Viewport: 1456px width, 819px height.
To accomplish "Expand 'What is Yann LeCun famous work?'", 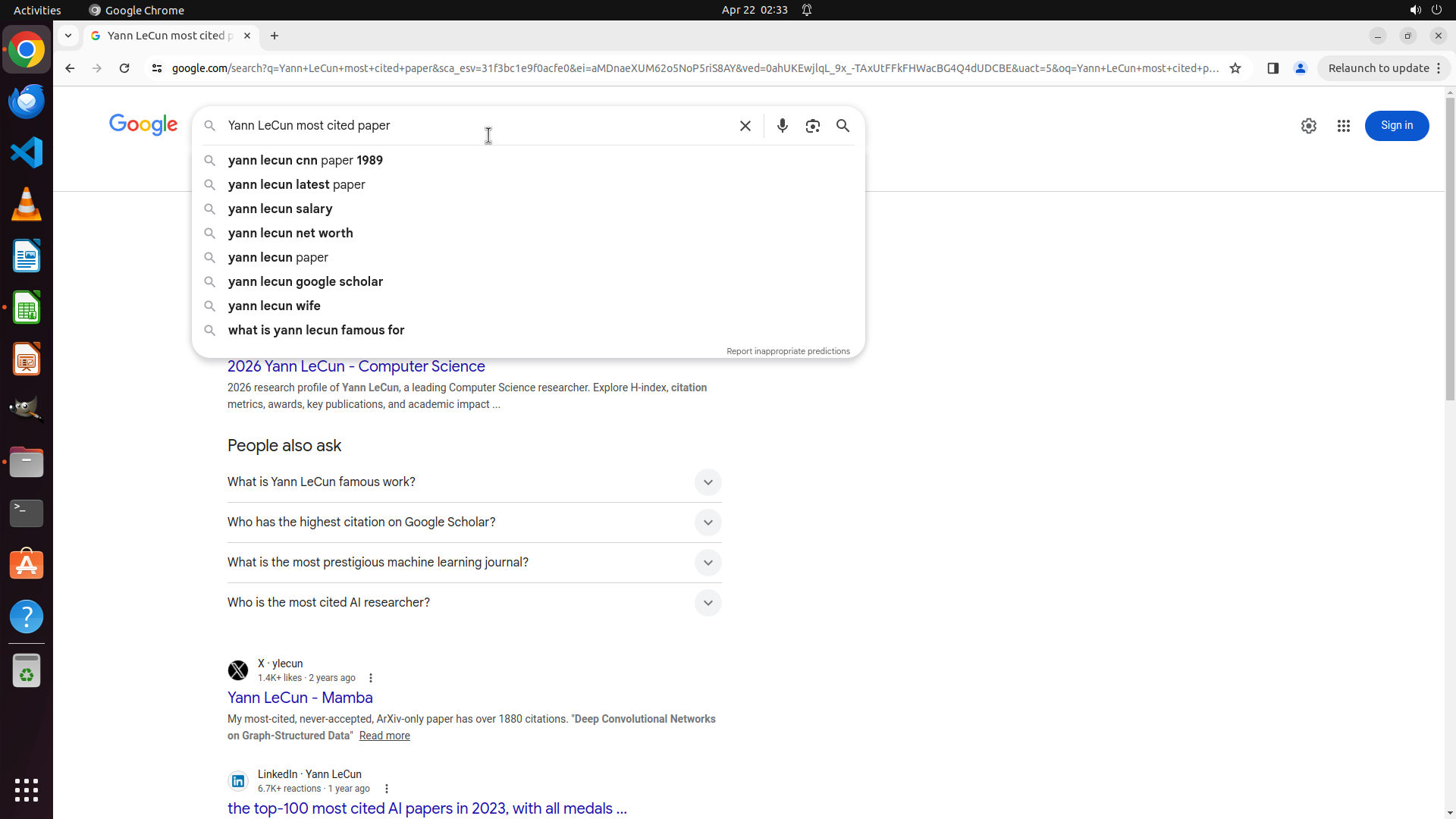I will pyautogui.click(x=707, y=482).
